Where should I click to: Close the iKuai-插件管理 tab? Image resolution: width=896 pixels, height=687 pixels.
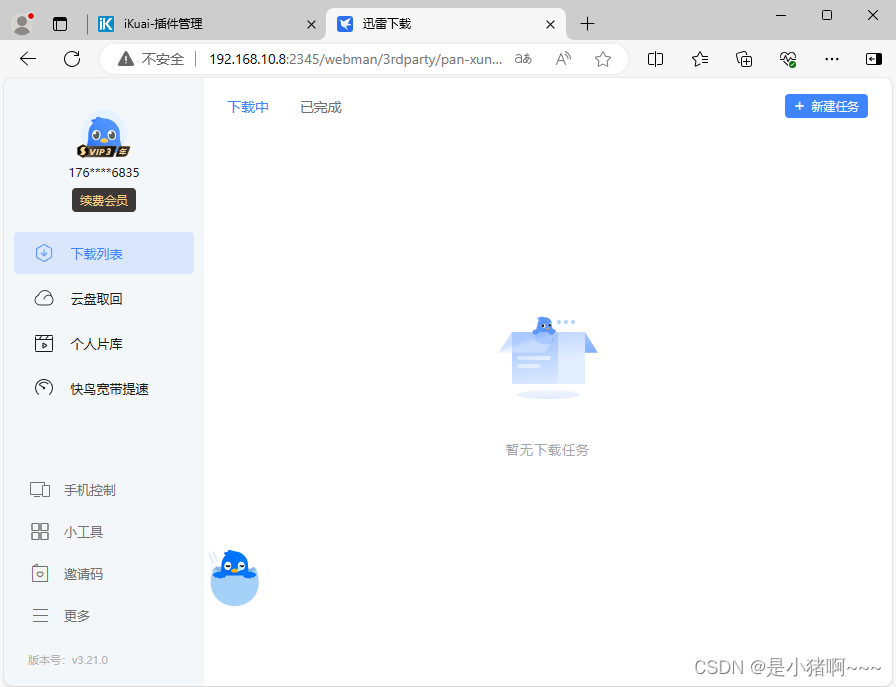click(x=311, y=24)
